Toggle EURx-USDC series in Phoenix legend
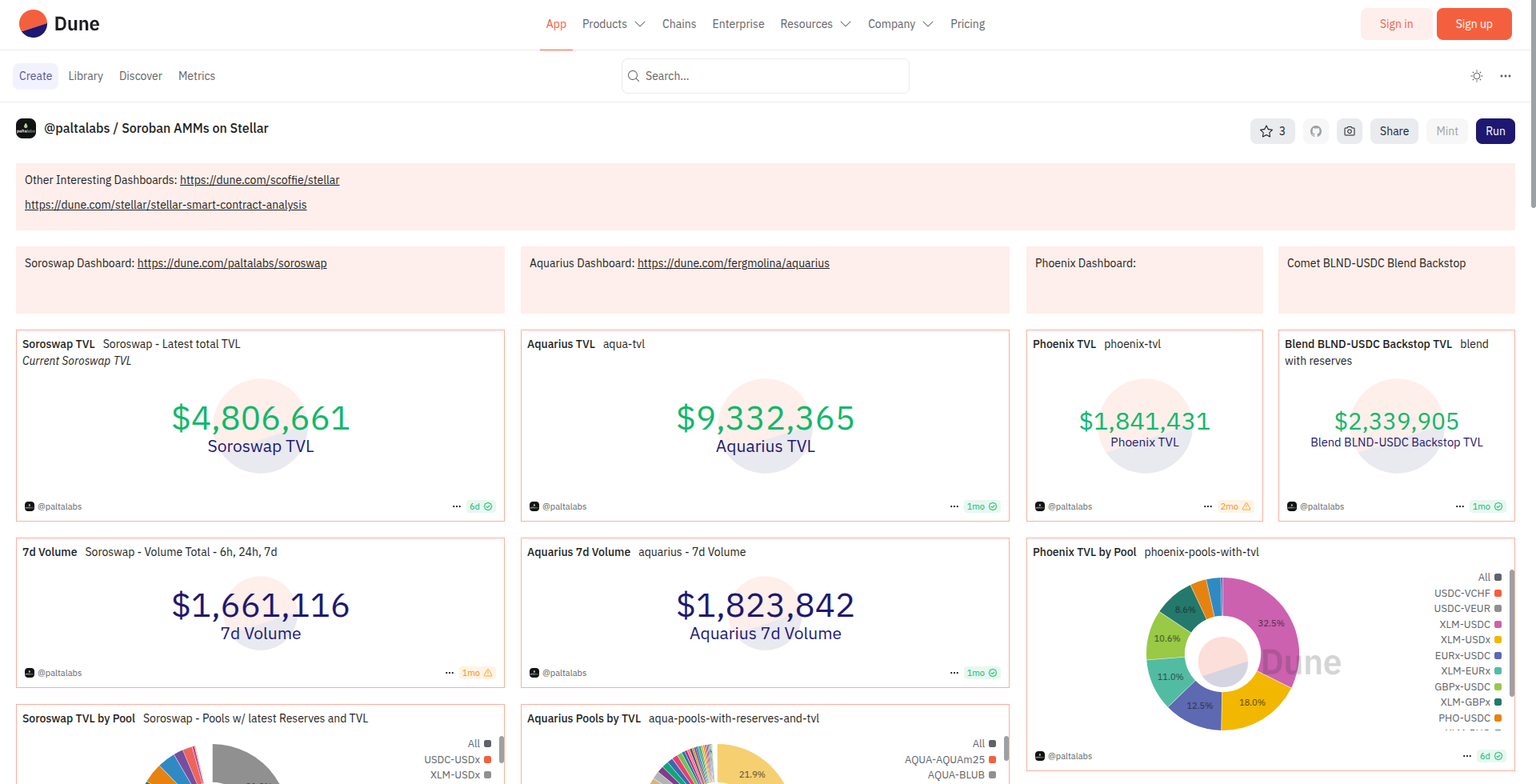Image resolution: width=1536 pixels, height=784 pixels. pos(1468,656)
